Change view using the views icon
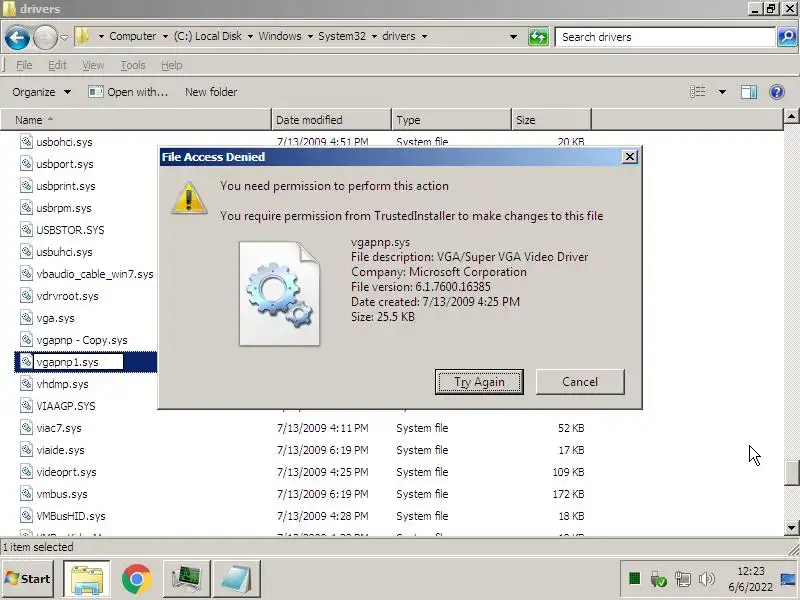Image resolution: width=800 pixels, height=600 pixels. 697,92
